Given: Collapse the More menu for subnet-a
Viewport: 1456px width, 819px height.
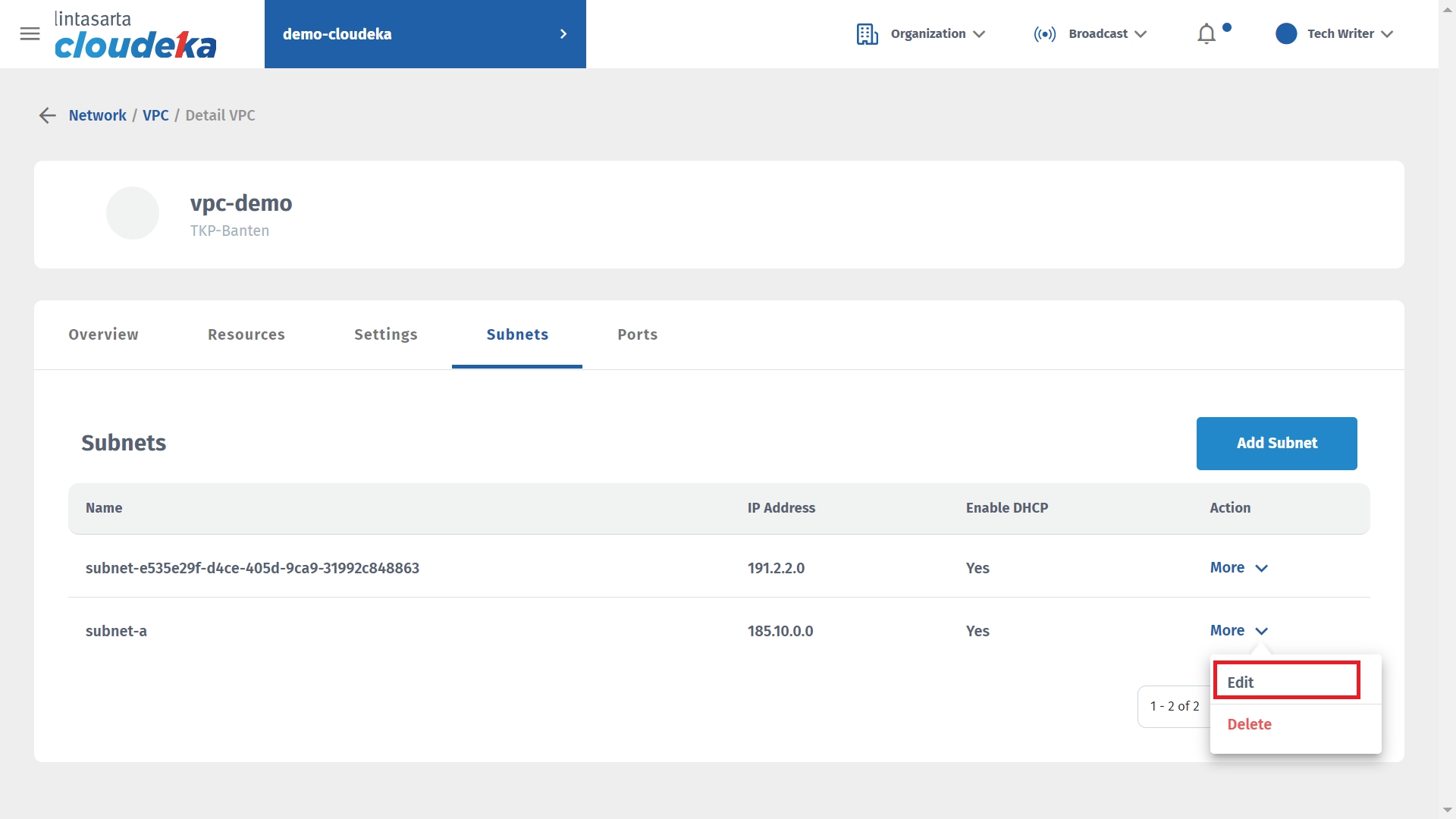Looking at the screenshot, I should point(1238,631).
